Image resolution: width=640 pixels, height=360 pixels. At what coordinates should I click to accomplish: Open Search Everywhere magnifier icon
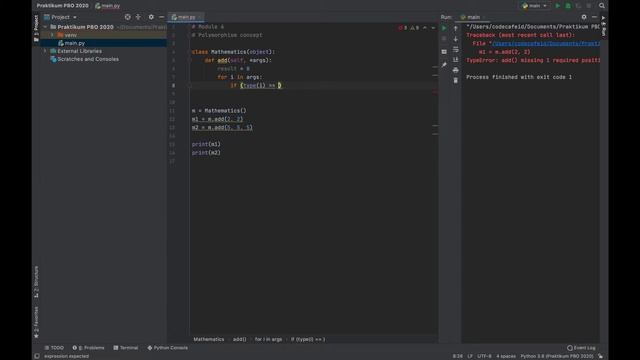pos(602,6)
